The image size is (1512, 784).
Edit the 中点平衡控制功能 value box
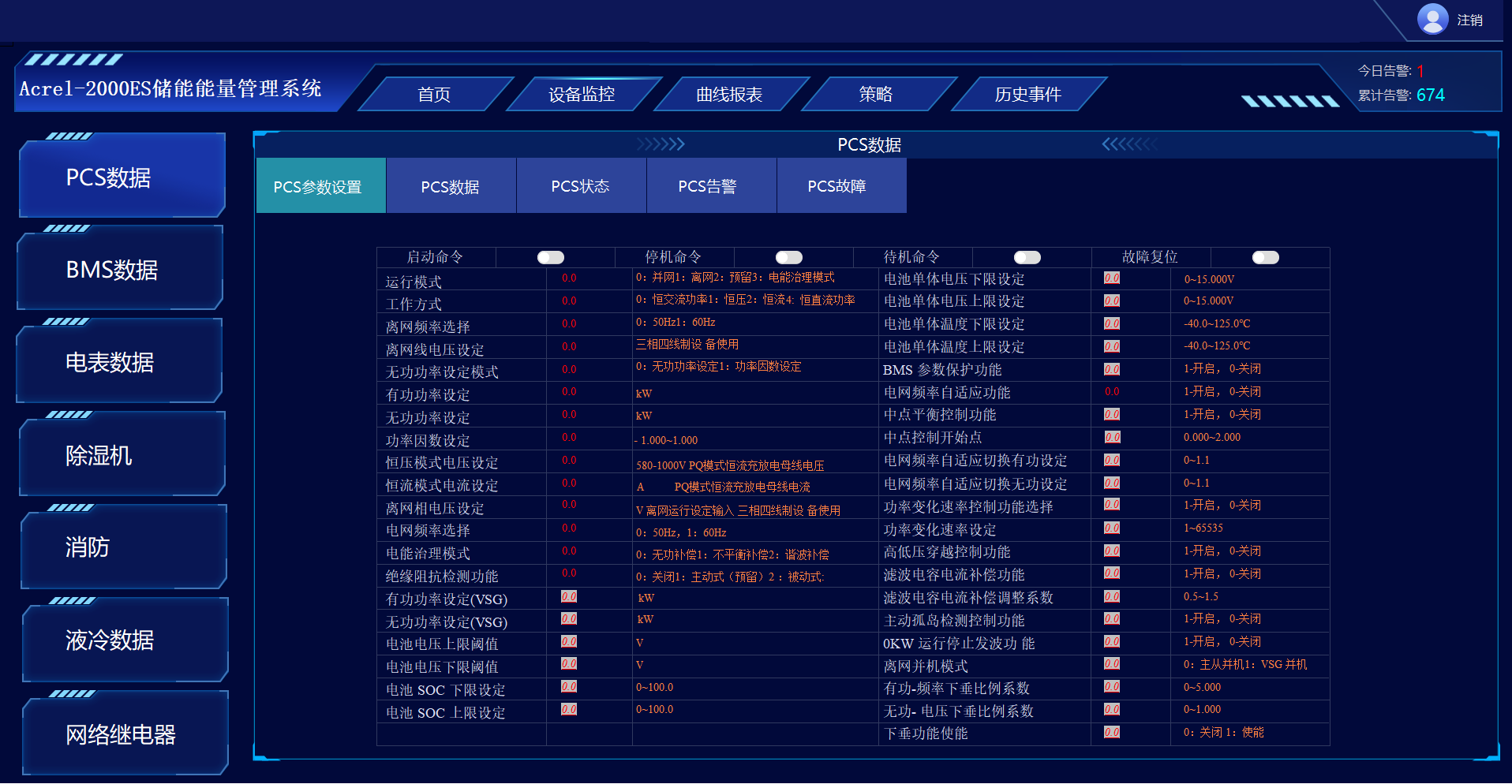pos(1112,415)
